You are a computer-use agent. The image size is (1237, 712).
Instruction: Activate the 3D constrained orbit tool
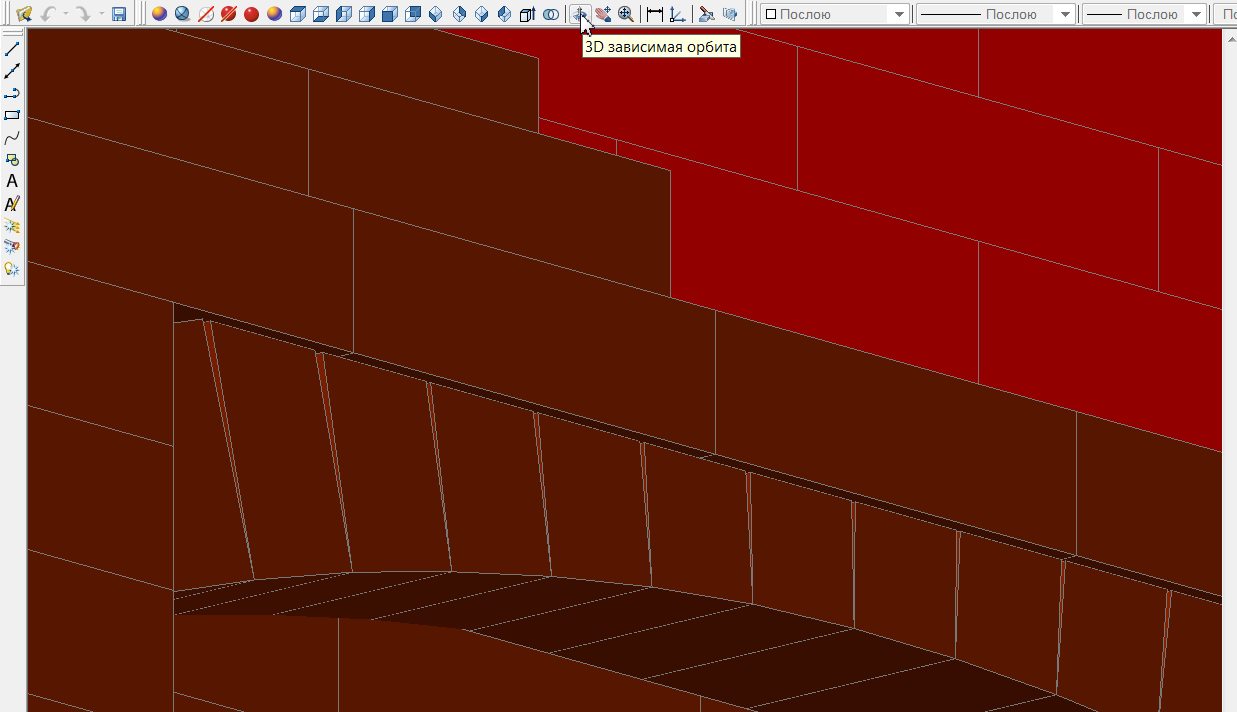point(579,14)
